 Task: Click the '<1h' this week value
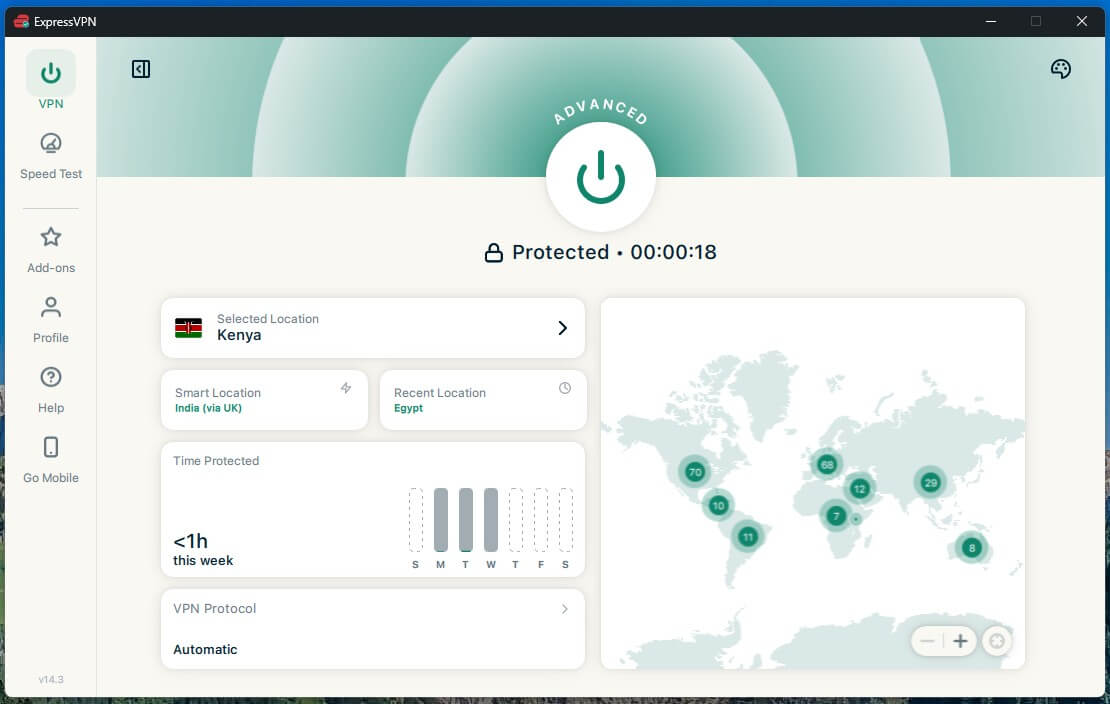coord(190,541)
